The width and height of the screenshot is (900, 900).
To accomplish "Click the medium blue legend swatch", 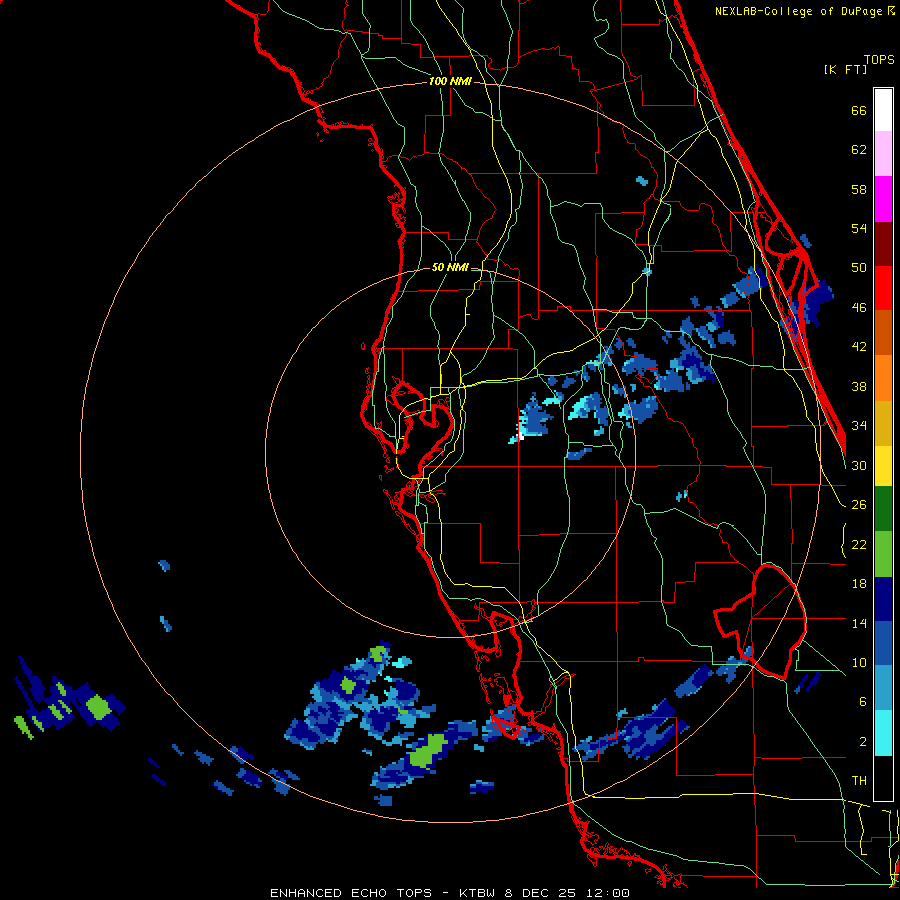I will click(x=883, y=643).
